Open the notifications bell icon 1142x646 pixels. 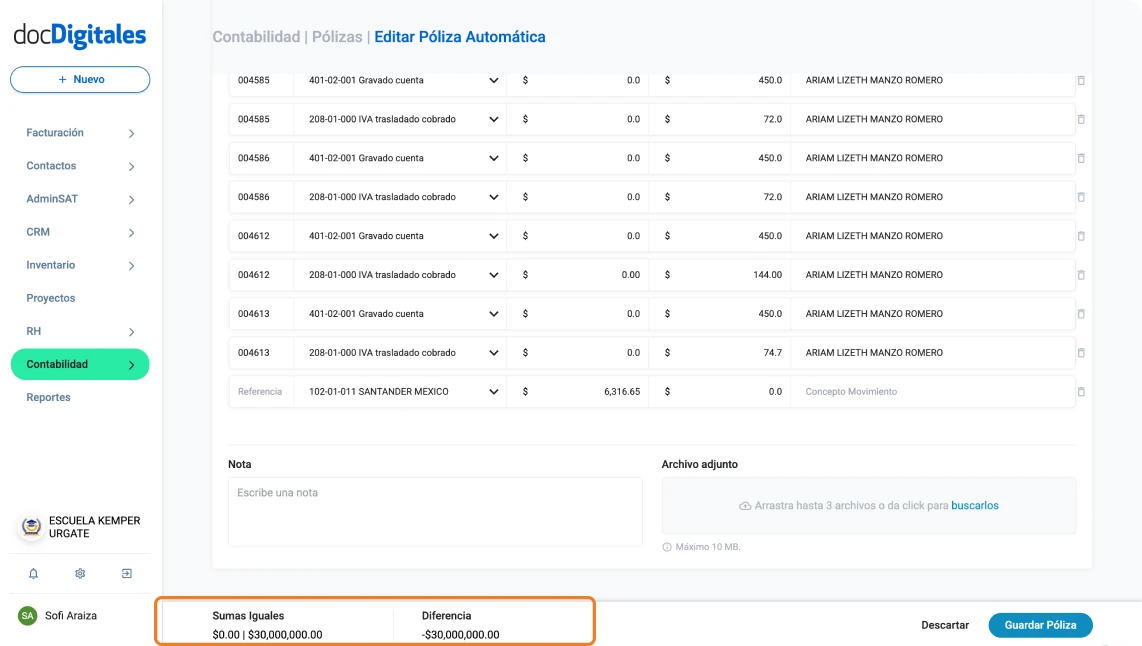coord(31,573)
